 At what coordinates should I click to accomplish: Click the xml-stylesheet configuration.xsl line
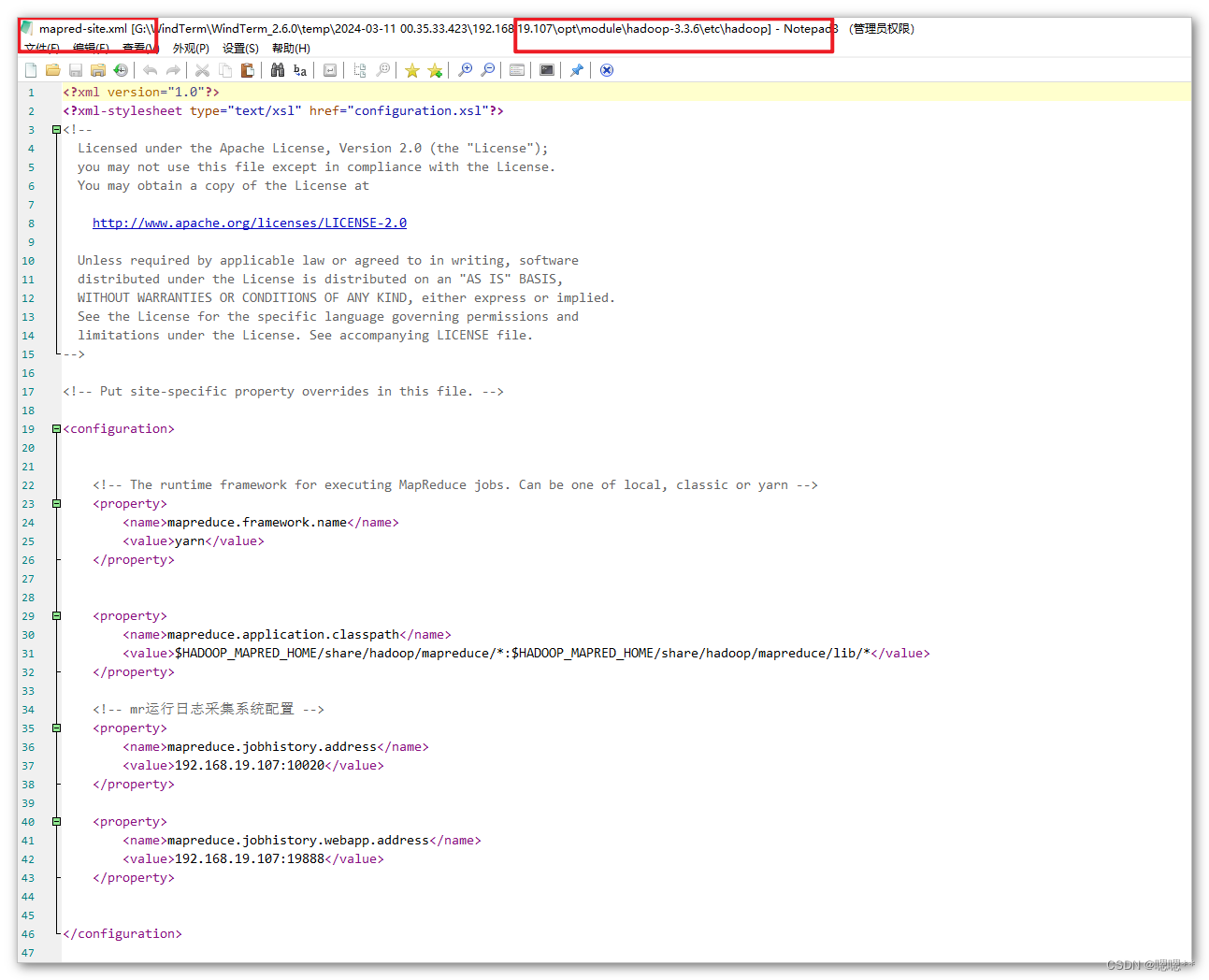pyautogui.click(x=283, y=110)
